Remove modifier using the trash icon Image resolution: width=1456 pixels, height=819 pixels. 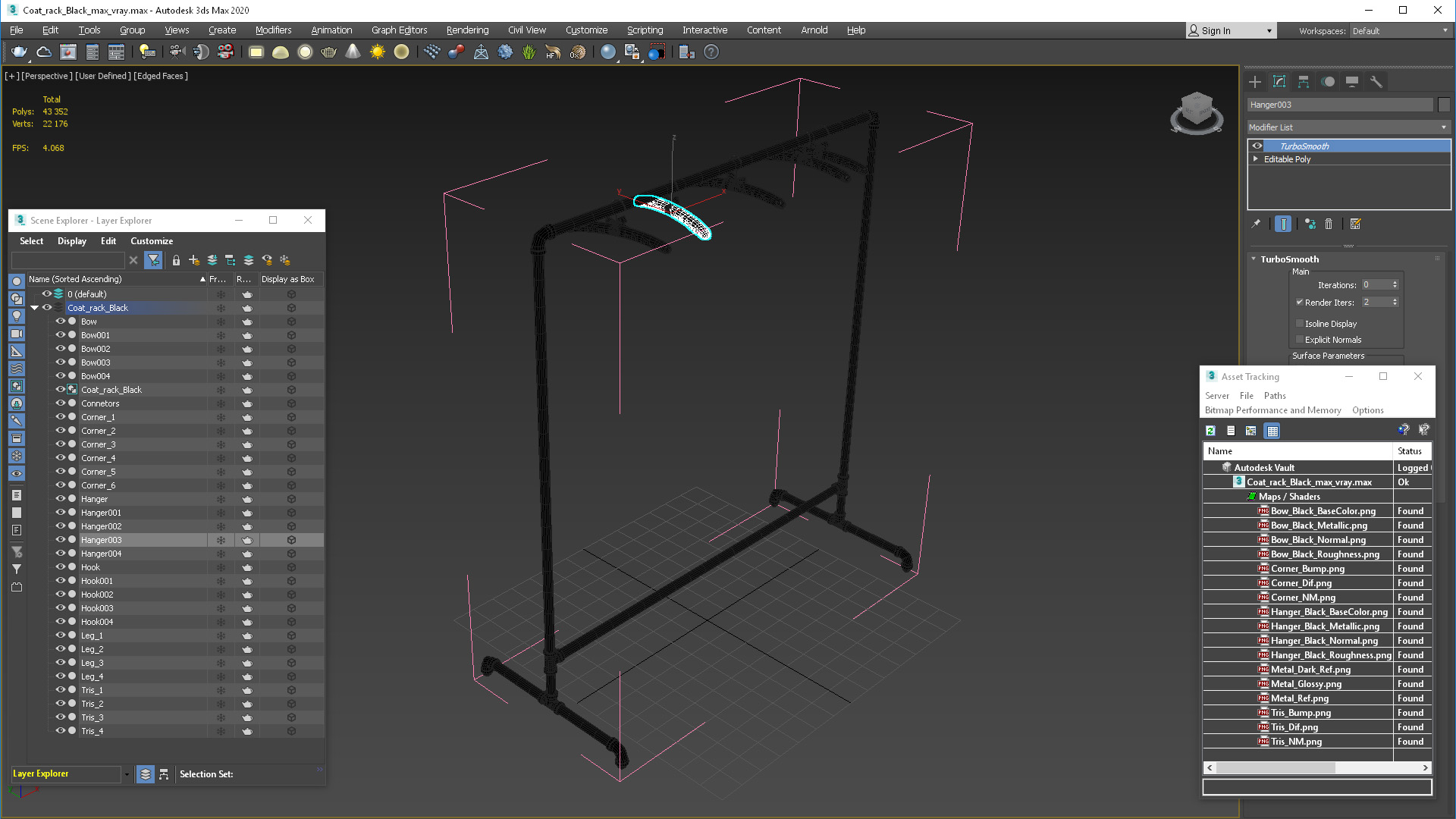[x=1329, y=224]
